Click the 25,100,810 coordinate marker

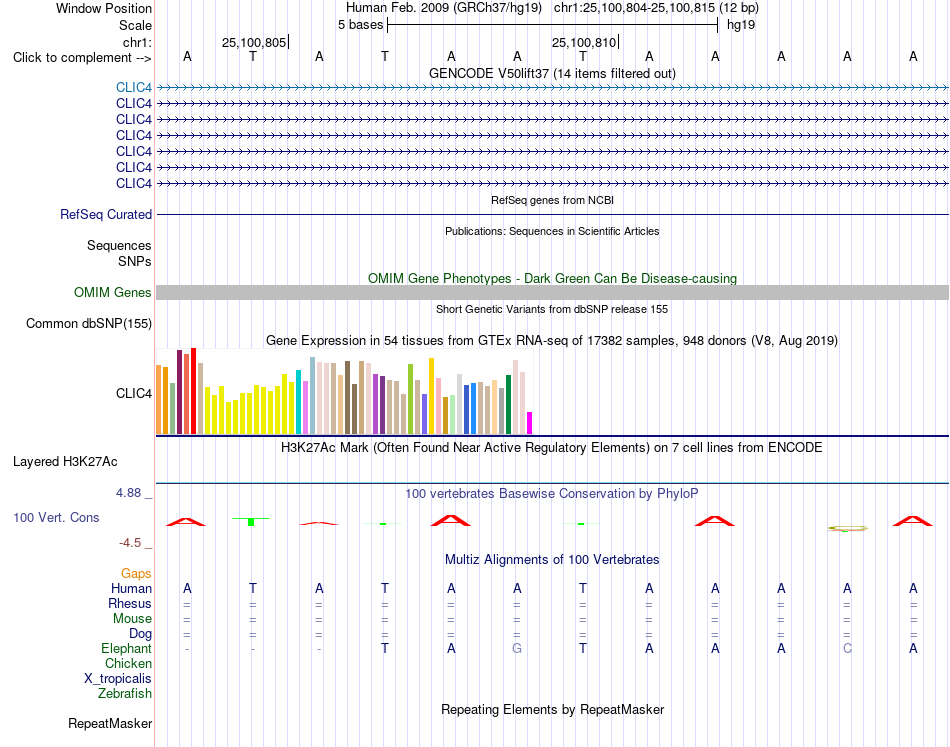coord(584,42)
